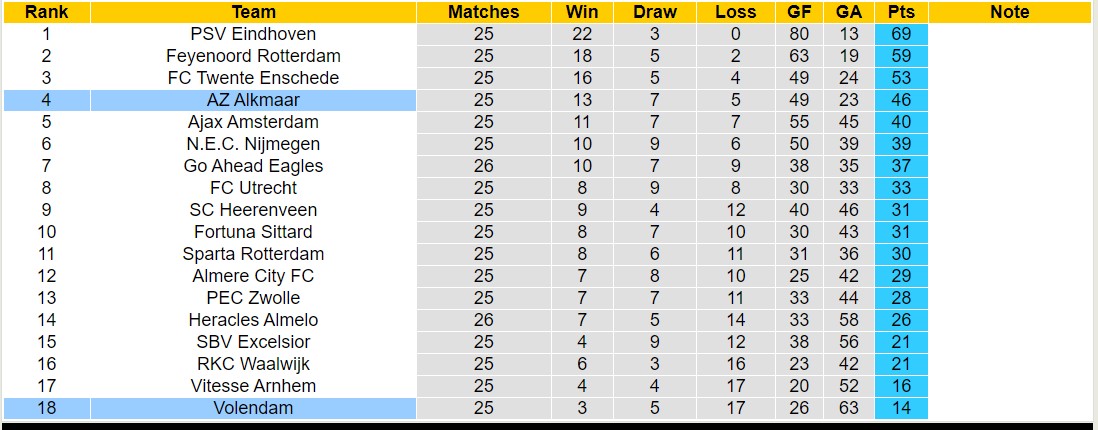
Task: Click the Loss column header
Action: pyautogui.click(x=736, y=12)
